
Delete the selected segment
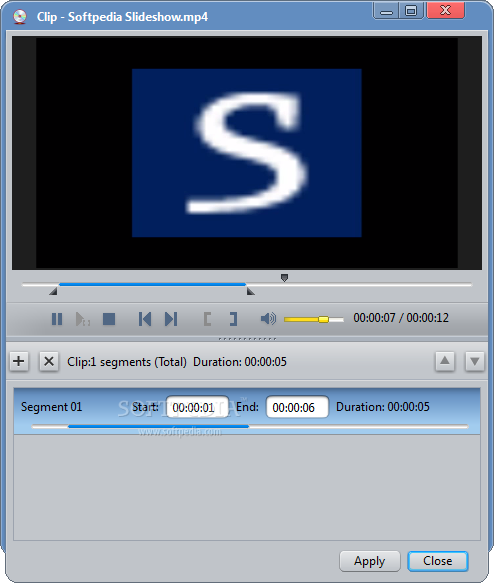click(49, 361)
